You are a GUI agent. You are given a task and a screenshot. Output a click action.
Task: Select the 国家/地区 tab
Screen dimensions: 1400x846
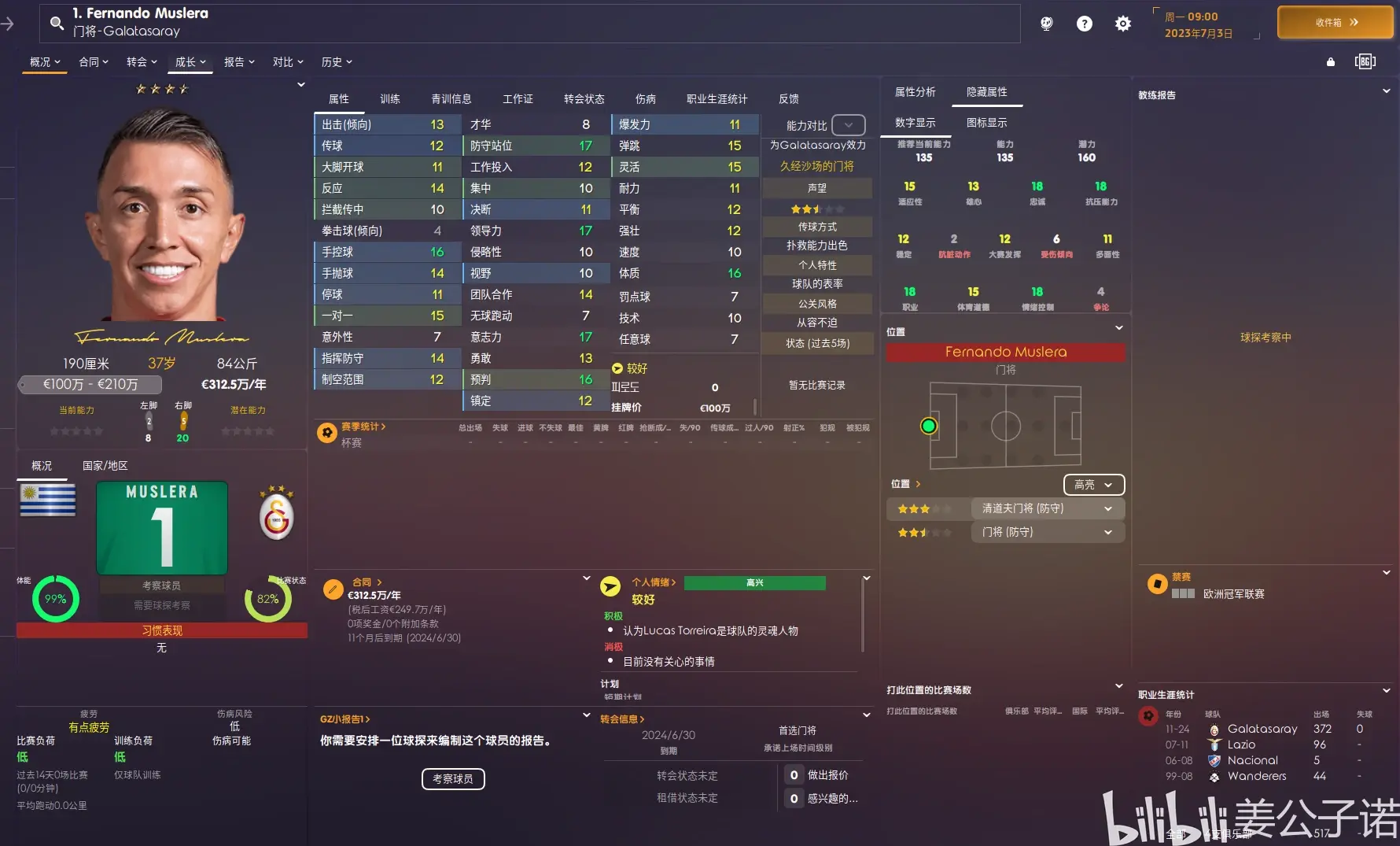pos(105,466)
